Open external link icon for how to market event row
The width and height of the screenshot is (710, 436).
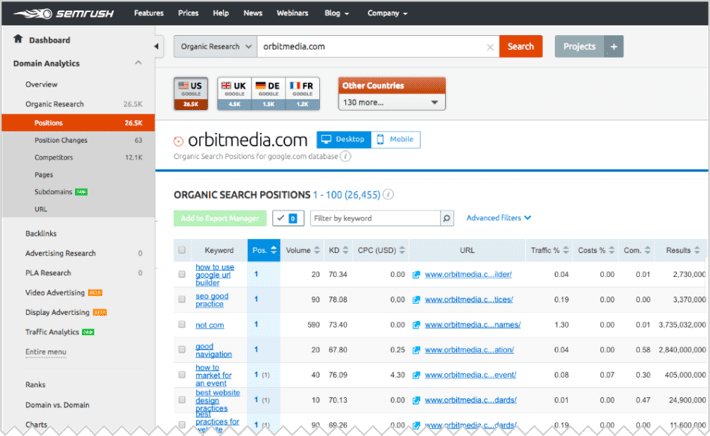[x=416, y=375]
